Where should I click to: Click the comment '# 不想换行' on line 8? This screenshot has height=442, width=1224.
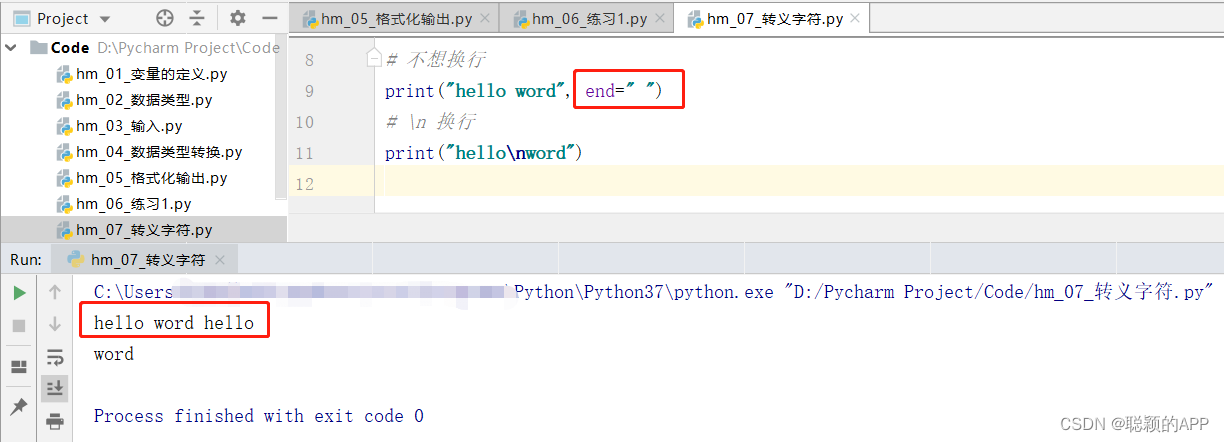click(x=436, y=60)
